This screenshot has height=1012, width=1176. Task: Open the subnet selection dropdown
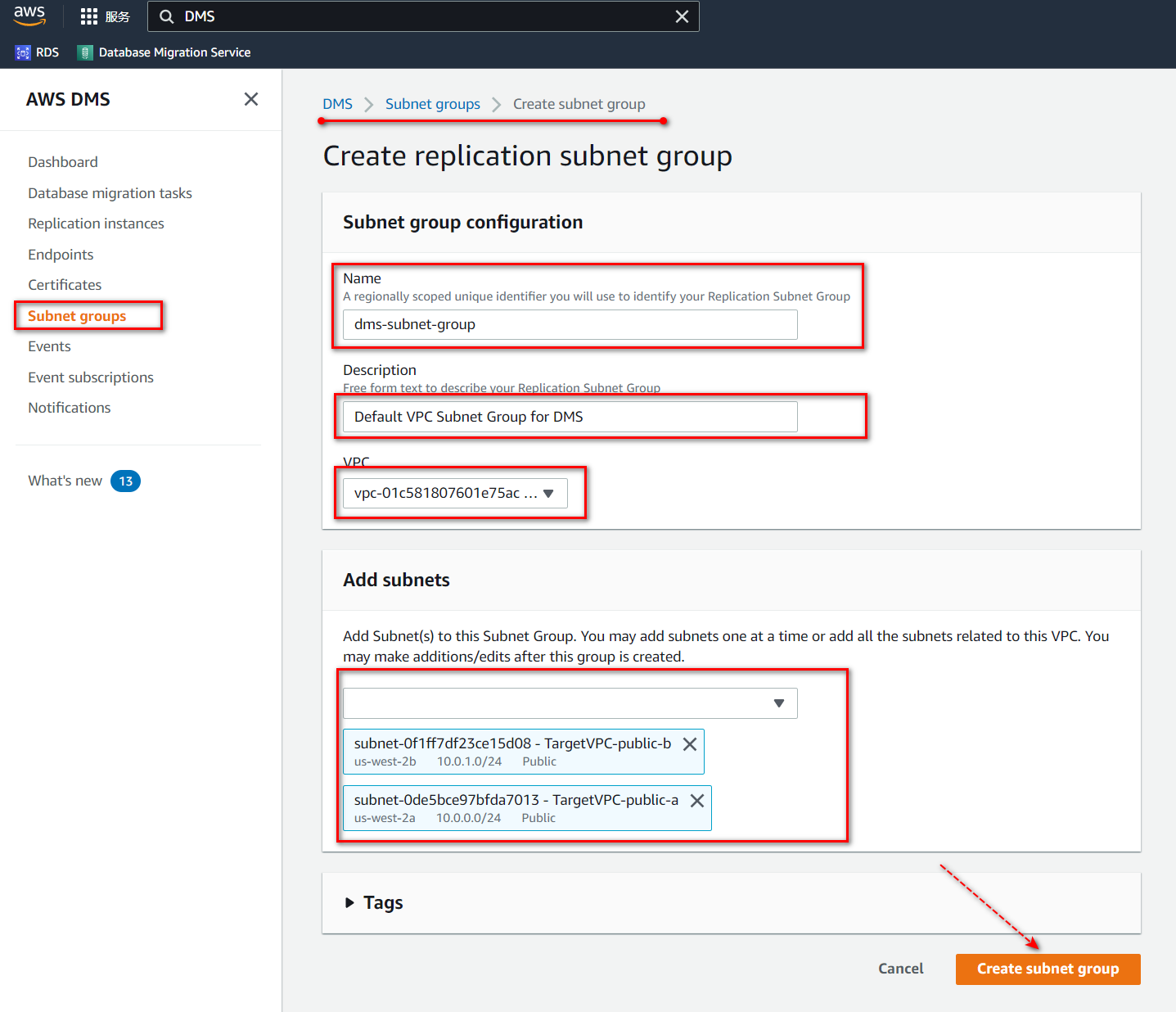tap(570, 703)
